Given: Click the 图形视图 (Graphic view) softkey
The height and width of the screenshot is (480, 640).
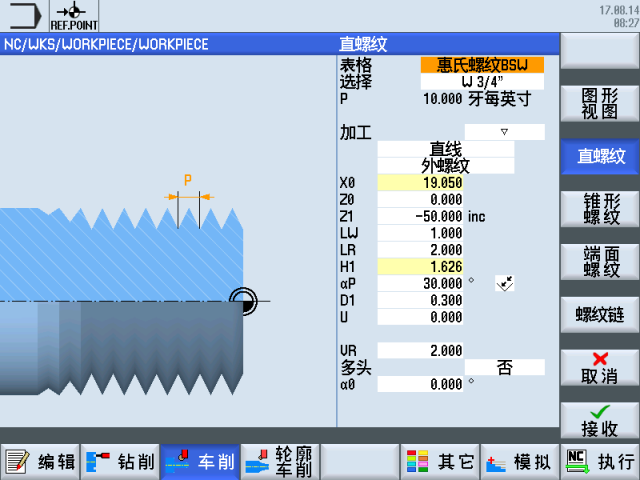Looking at the screenshot, I should pos(600,104).
